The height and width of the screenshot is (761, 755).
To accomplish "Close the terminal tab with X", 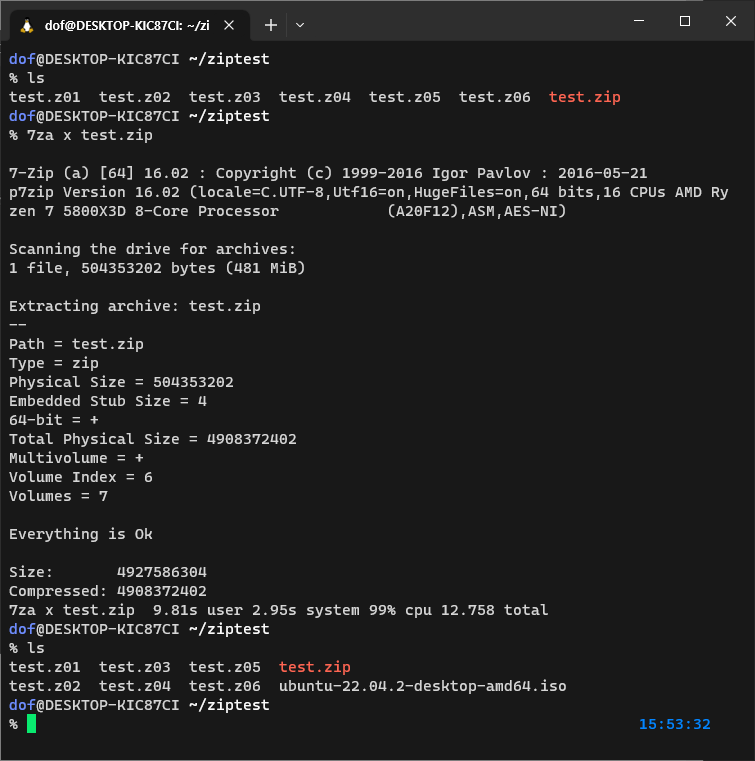I will (229, 25).
